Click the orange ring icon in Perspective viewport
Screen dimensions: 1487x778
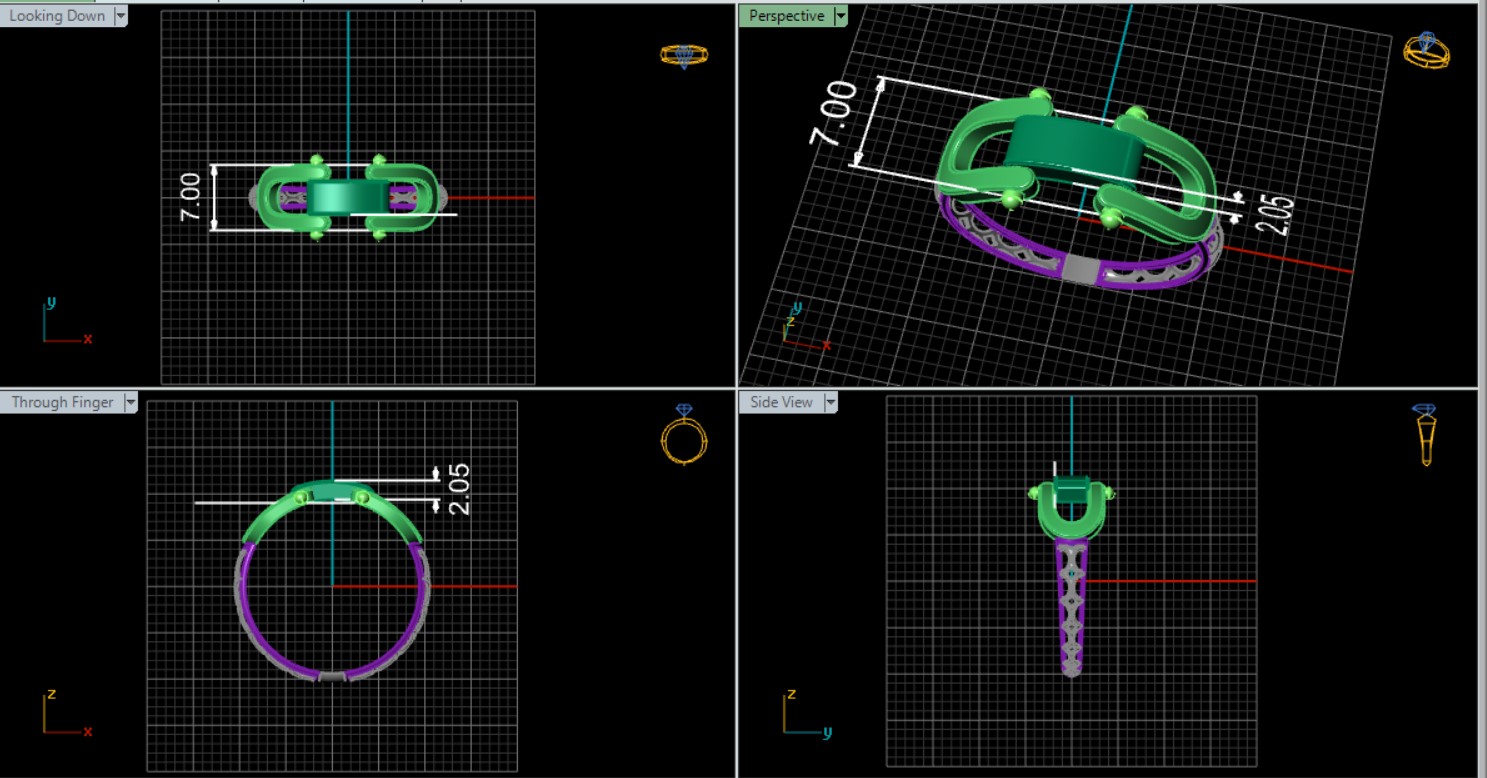[1424, 49]
